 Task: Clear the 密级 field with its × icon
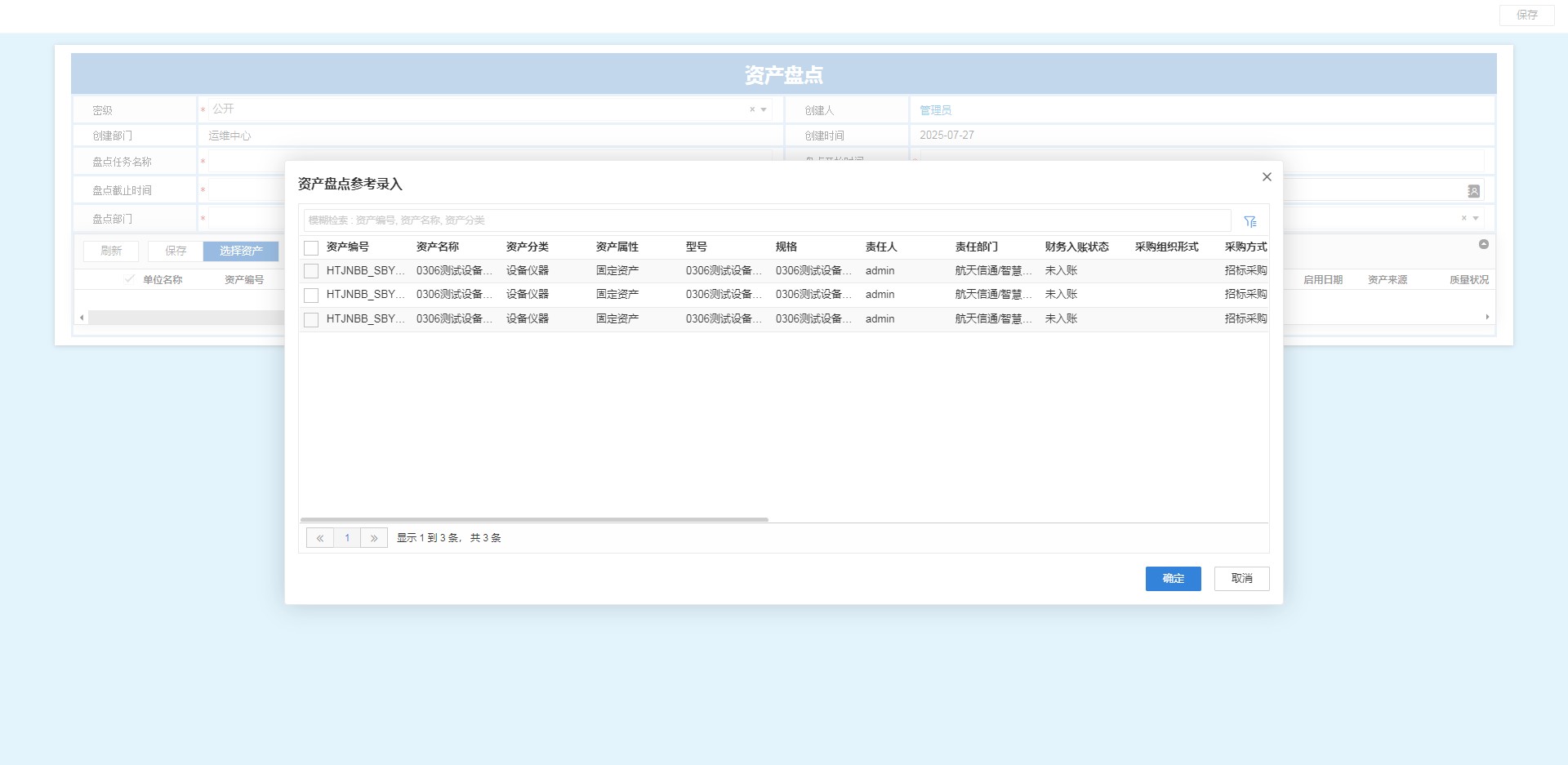coord(752,109)
